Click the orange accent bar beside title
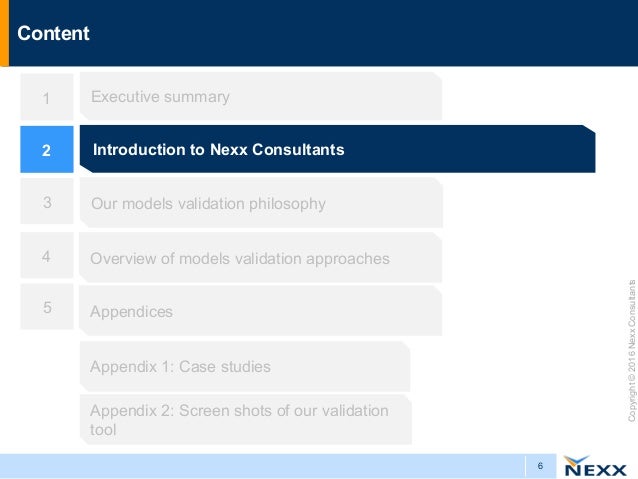Viewport: 638px width, 479px height. [x=4, y=33]
